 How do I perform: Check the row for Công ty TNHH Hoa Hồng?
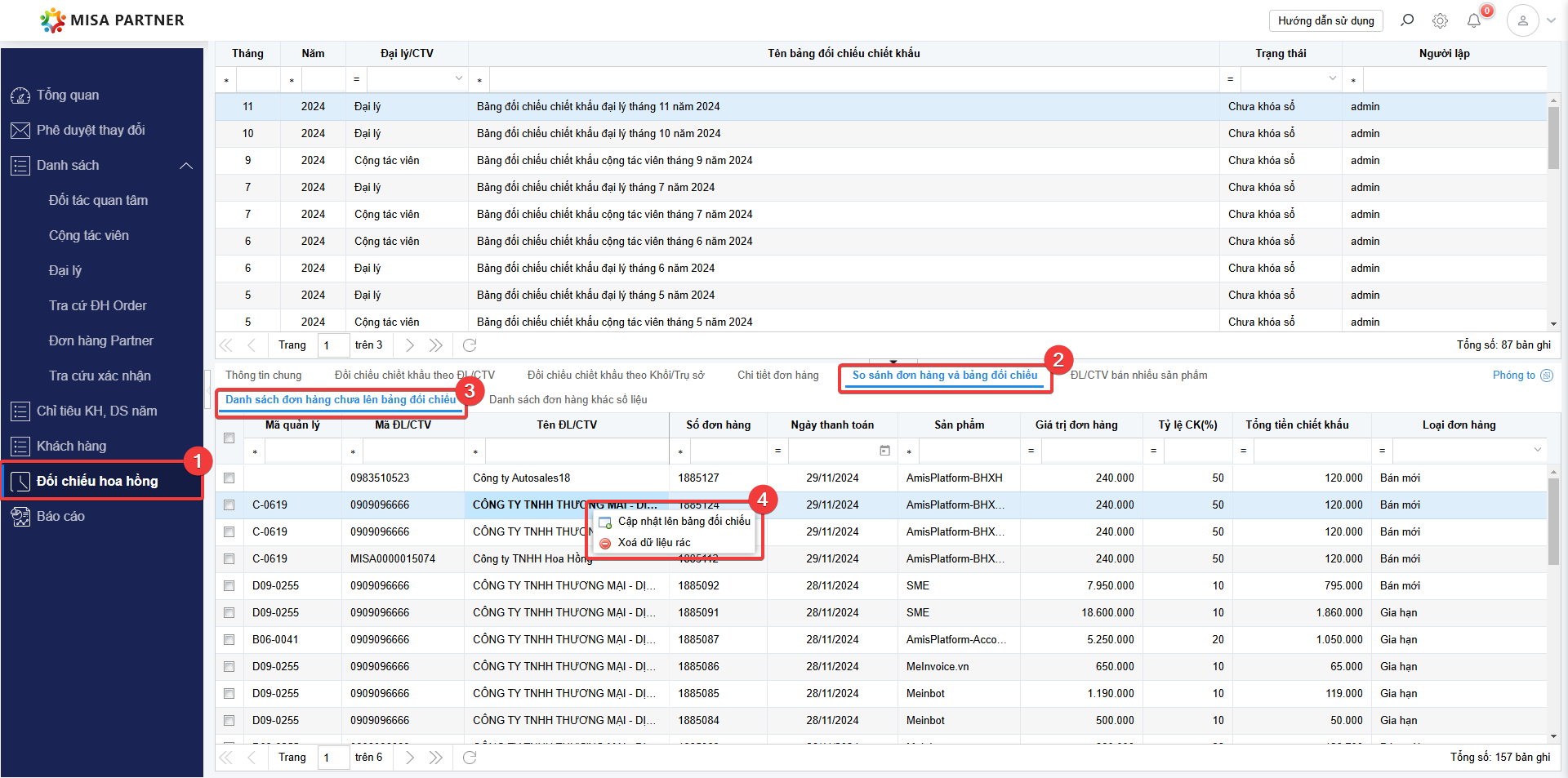tap(229, 559)
